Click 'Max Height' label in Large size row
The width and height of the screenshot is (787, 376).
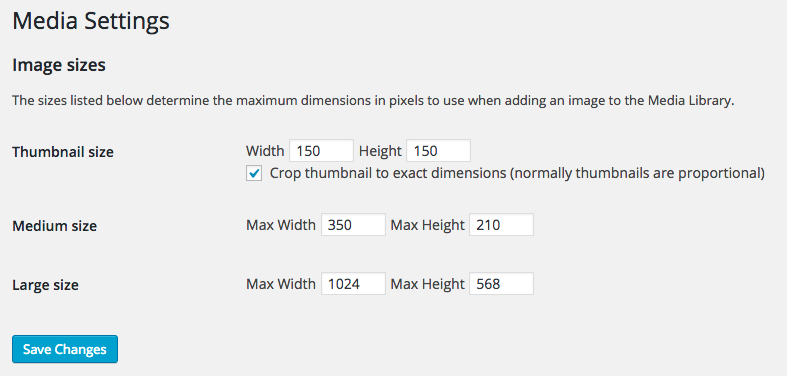pos(428,284)
